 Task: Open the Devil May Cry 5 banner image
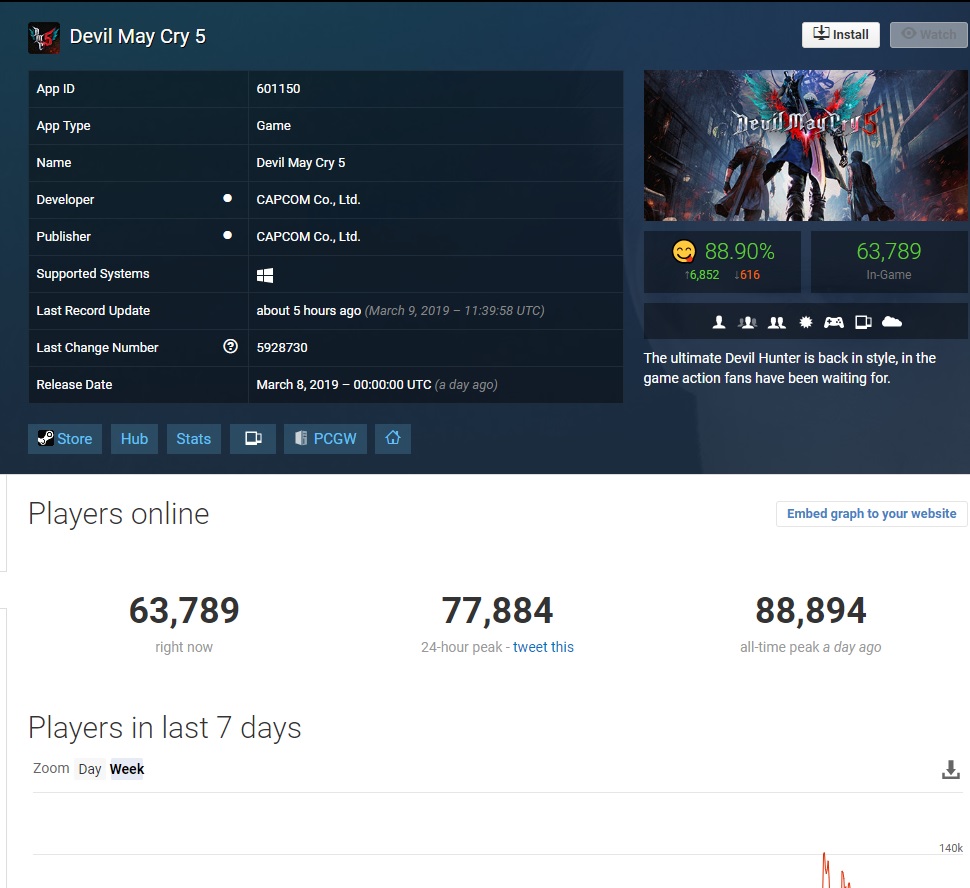pyautogui.click(x=806, y=145)
